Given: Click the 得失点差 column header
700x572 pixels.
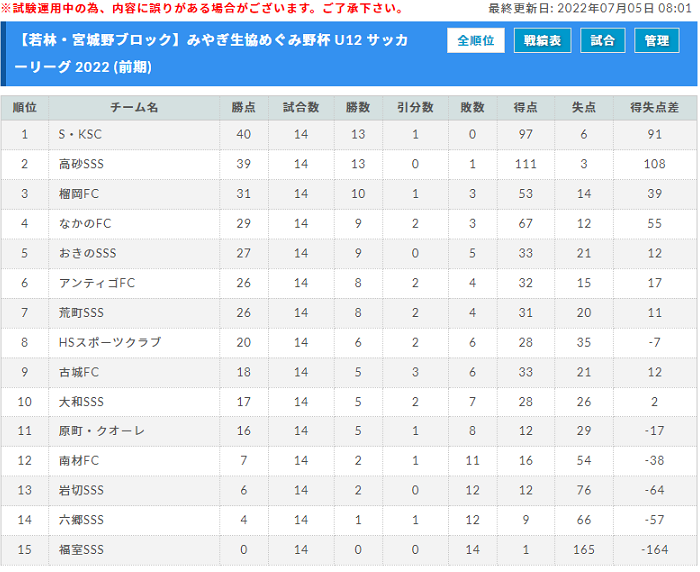Looking at the screenshot, I should (x=655, y=108).
